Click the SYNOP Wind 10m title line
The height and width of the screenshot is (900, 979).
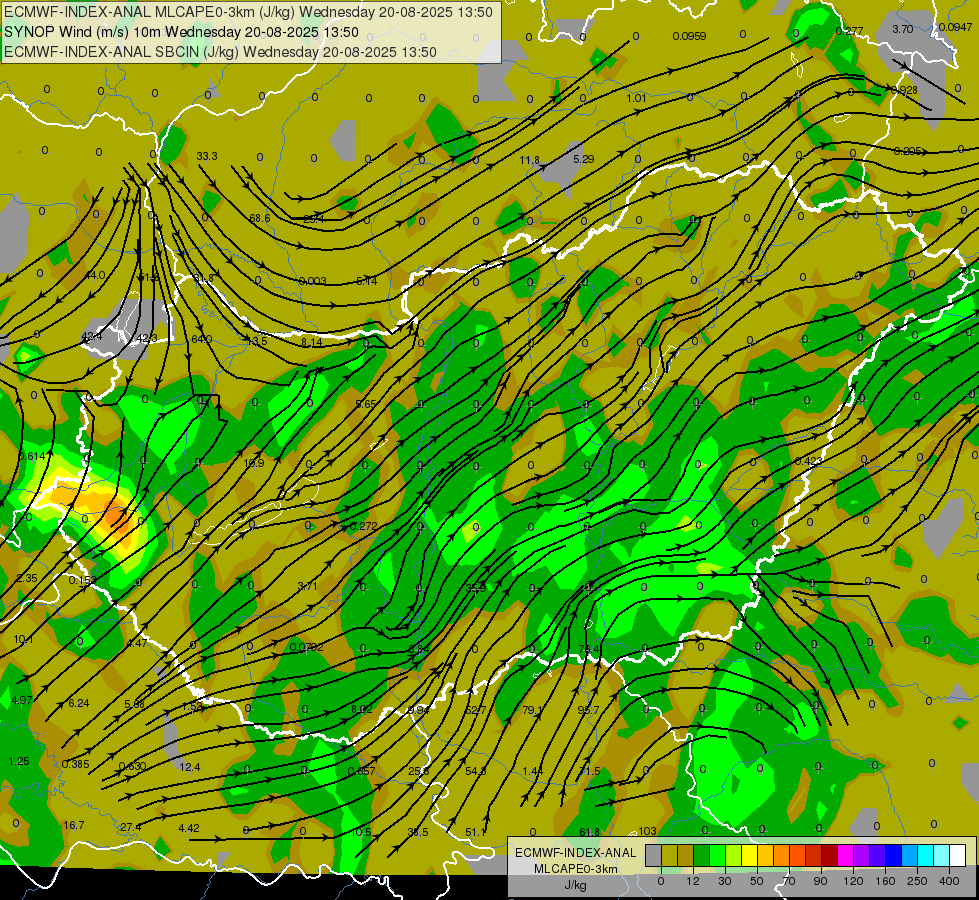point(181,32)
